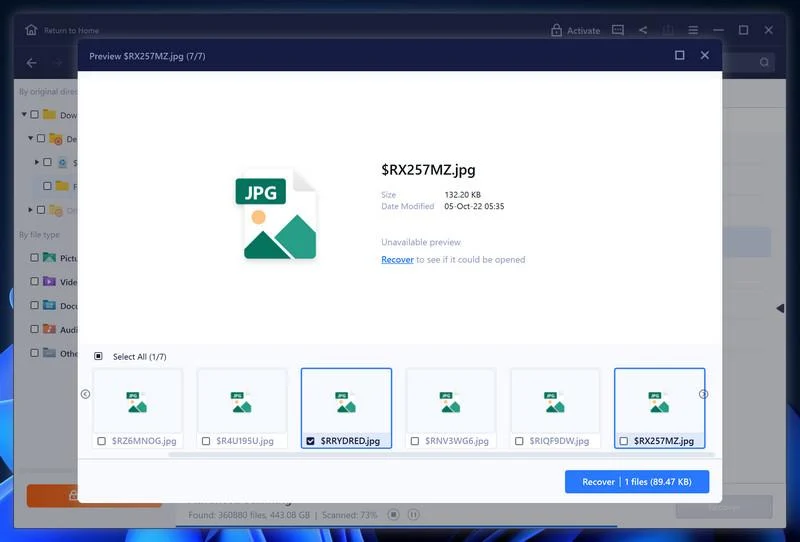Open the hamburger menu icon

693,30
